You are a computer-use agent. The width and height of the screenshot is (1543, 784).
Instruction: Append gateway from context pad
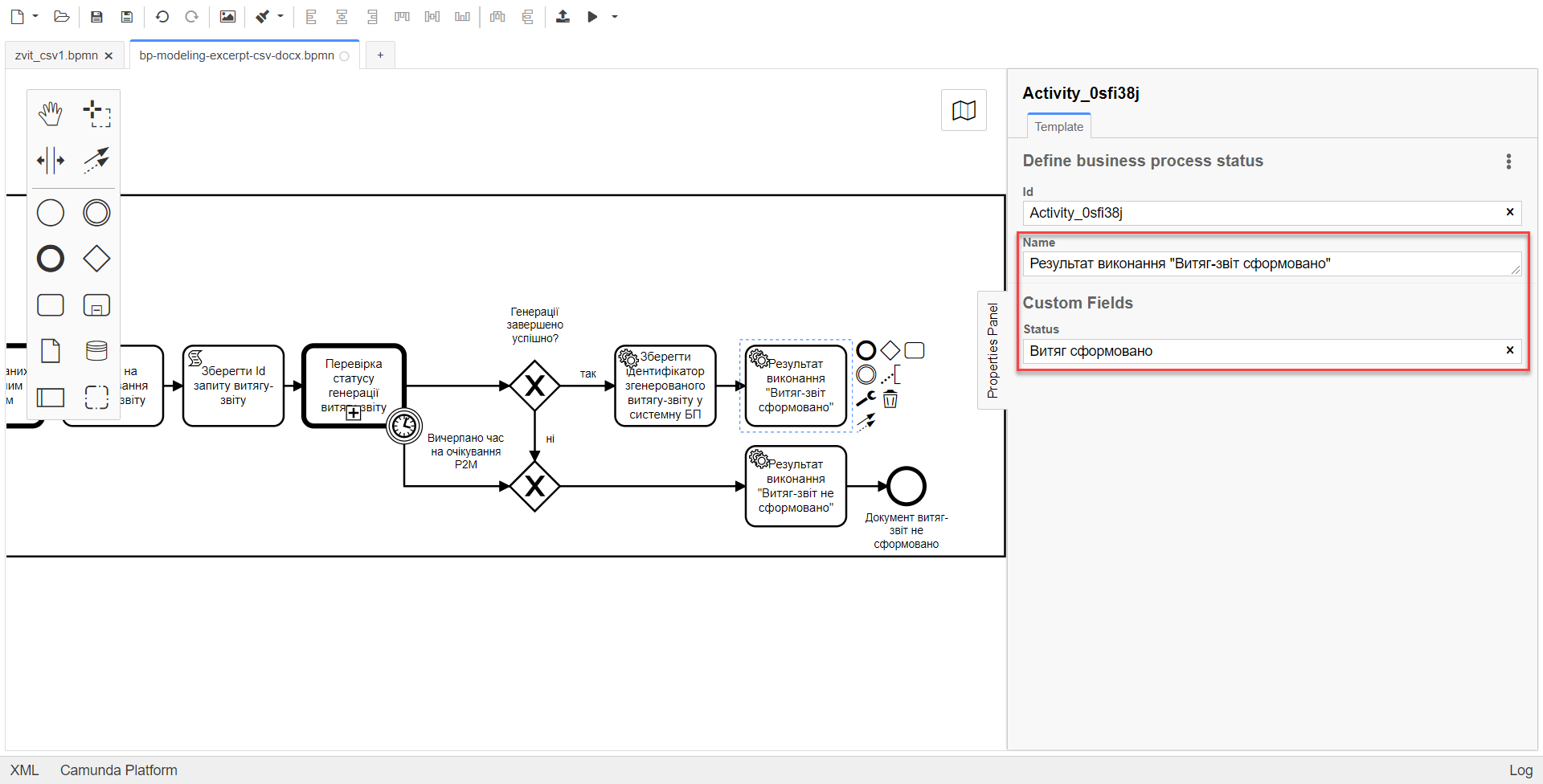(890, 350)
